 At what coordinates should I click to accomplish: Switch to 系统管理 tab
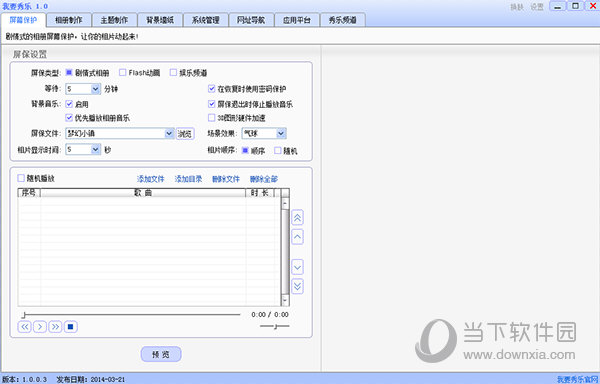click(x=205, y=20)
